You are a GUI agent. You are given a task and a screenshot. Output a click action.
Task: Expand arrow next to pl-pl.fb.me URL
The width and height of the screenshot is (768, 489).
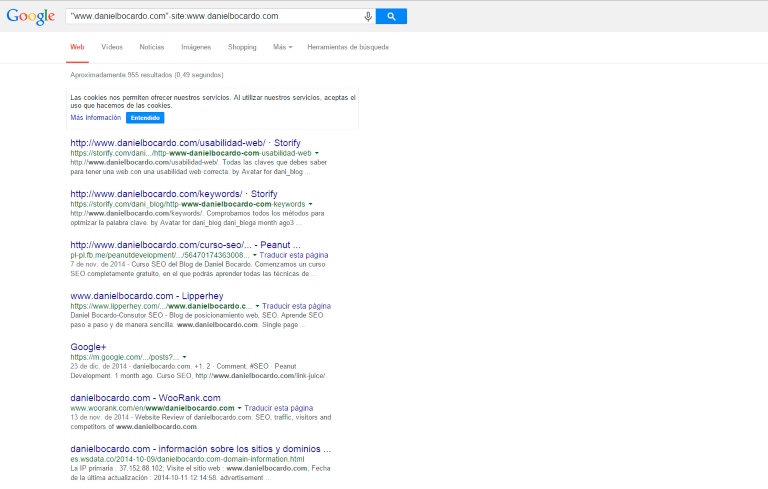click(x=255, y=255)
